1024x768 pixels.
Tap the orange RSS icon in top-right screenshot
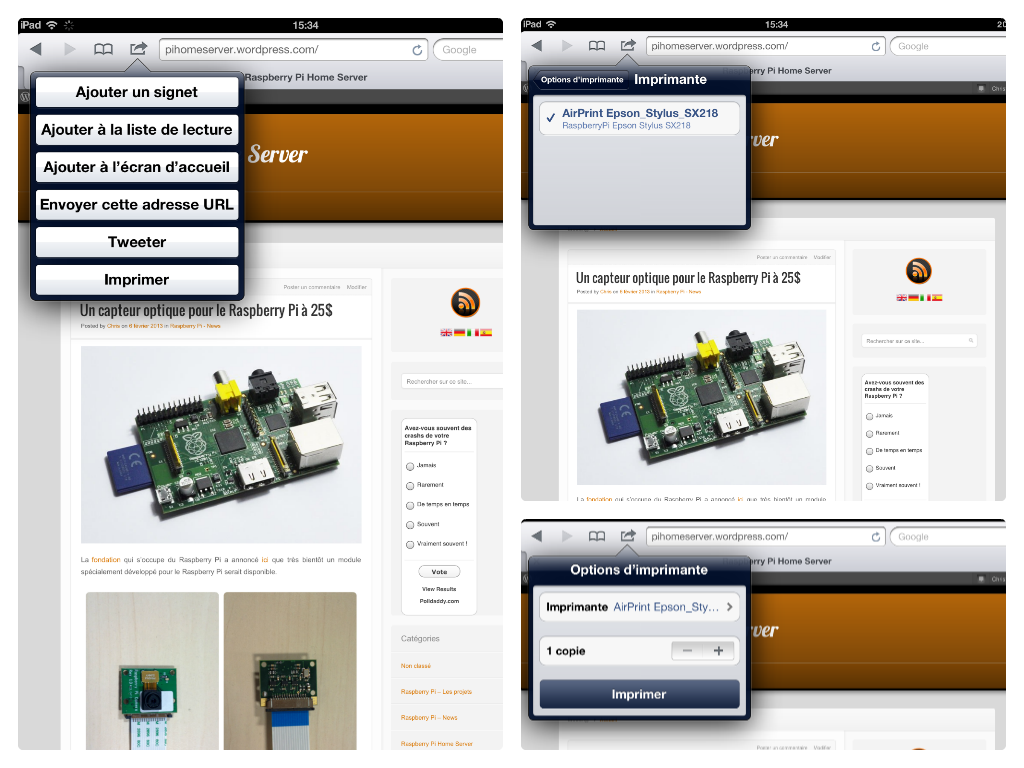coord(919,271)
